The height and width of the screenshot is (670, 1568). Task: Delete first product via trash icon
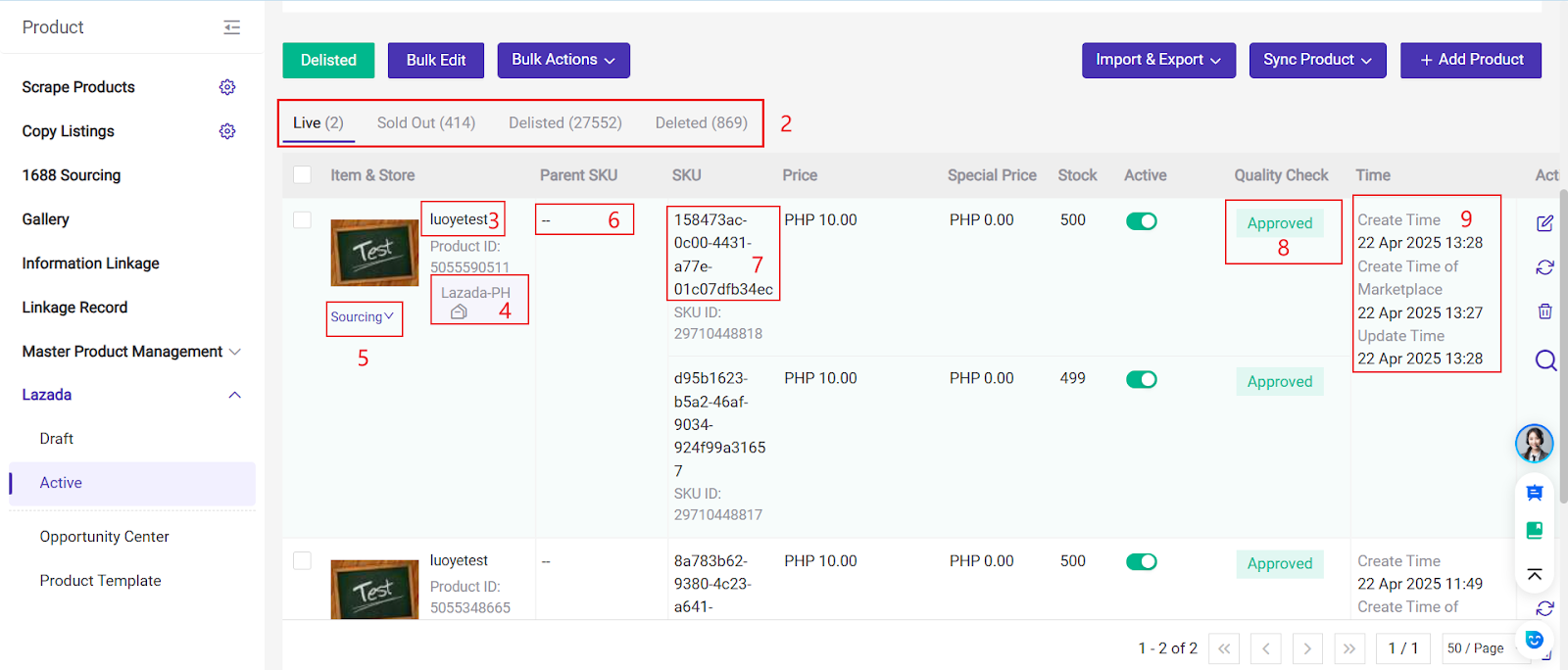[1544, 311]
